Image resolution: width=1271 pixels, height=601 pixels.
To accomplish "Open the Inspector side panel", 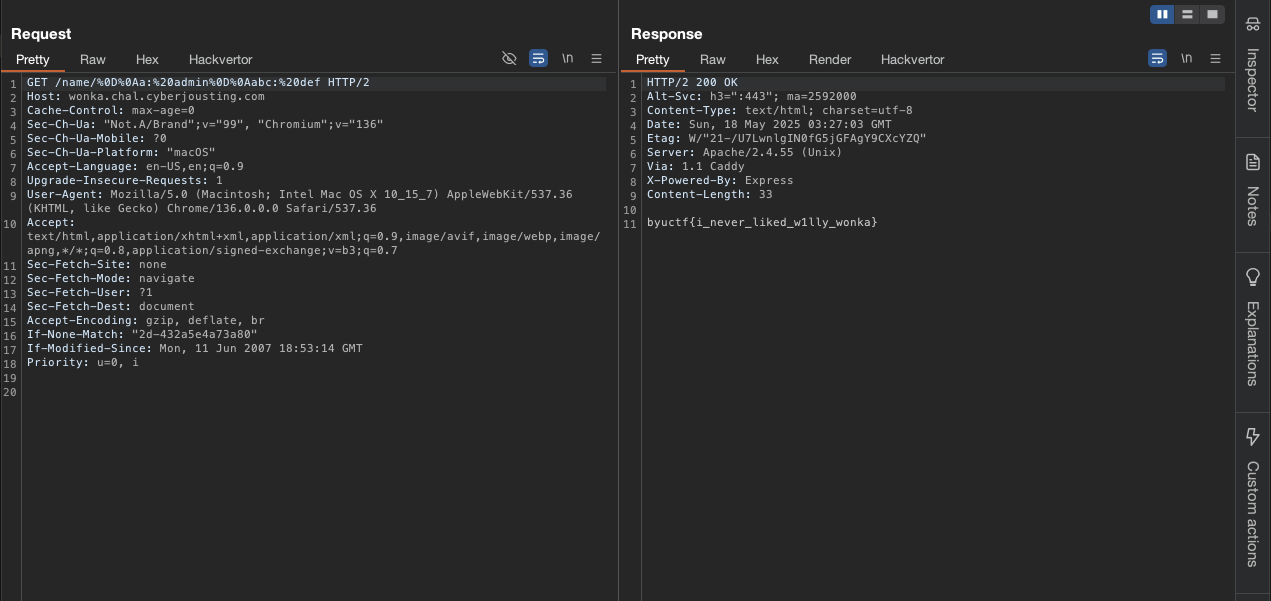I will tap(1252, 66).
